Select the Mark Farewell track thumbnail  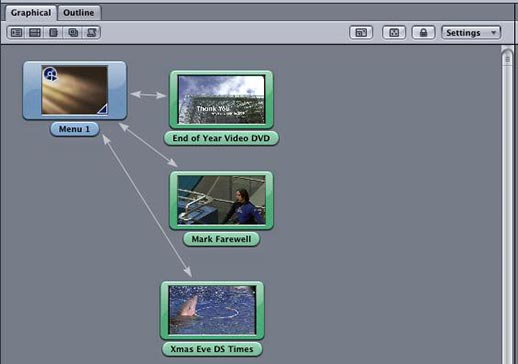click(x=221, y=200)
